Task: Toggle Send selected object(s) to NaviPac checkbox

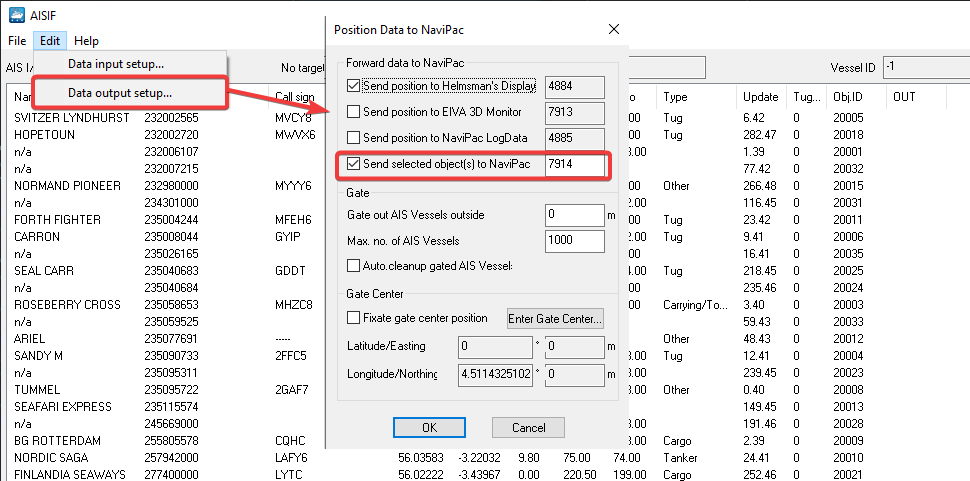Action: point(353,164)
